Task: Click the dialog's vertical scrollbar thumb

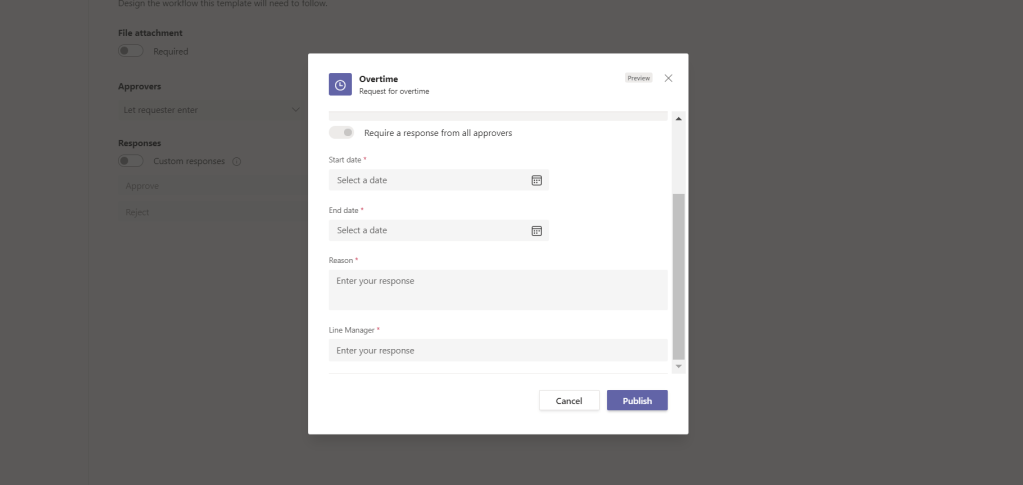Action: pyautogui.click(x=679, y=275)
